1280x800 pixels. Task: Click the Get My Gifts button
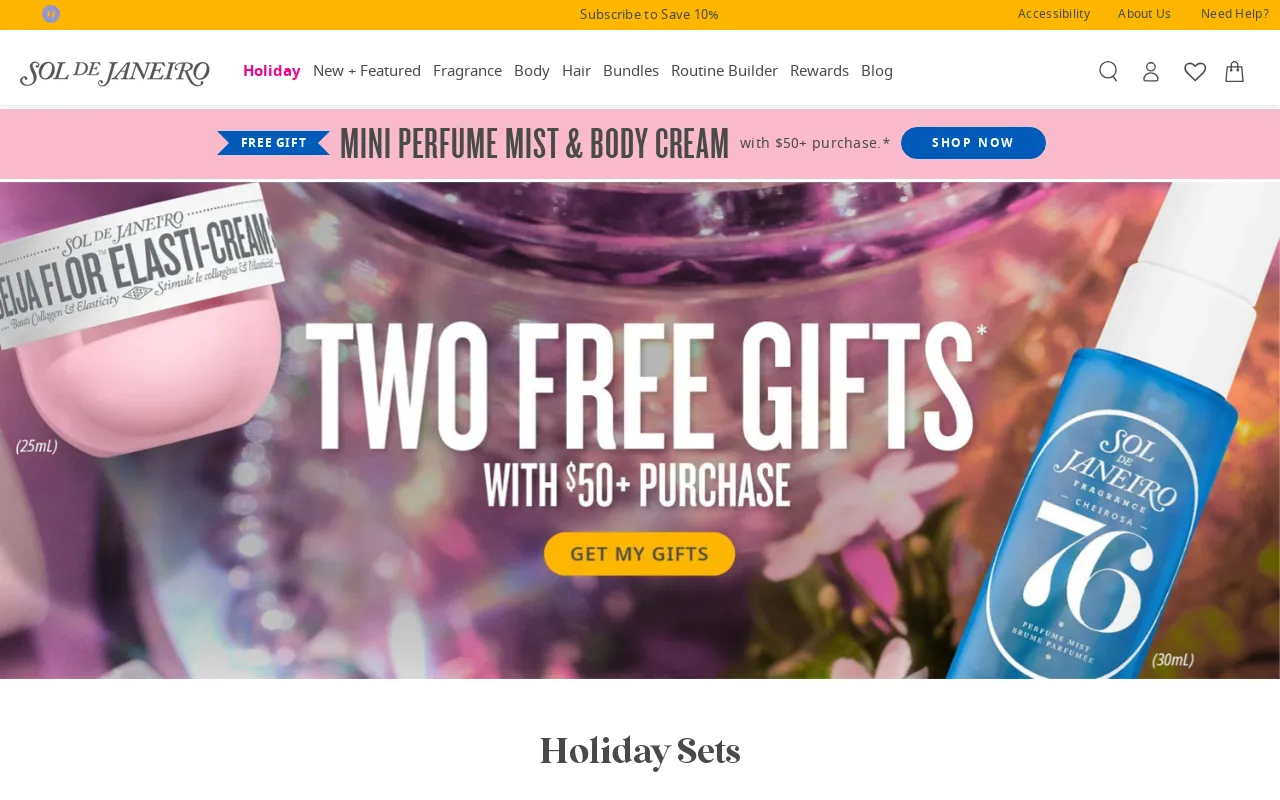tap(640, 554)
